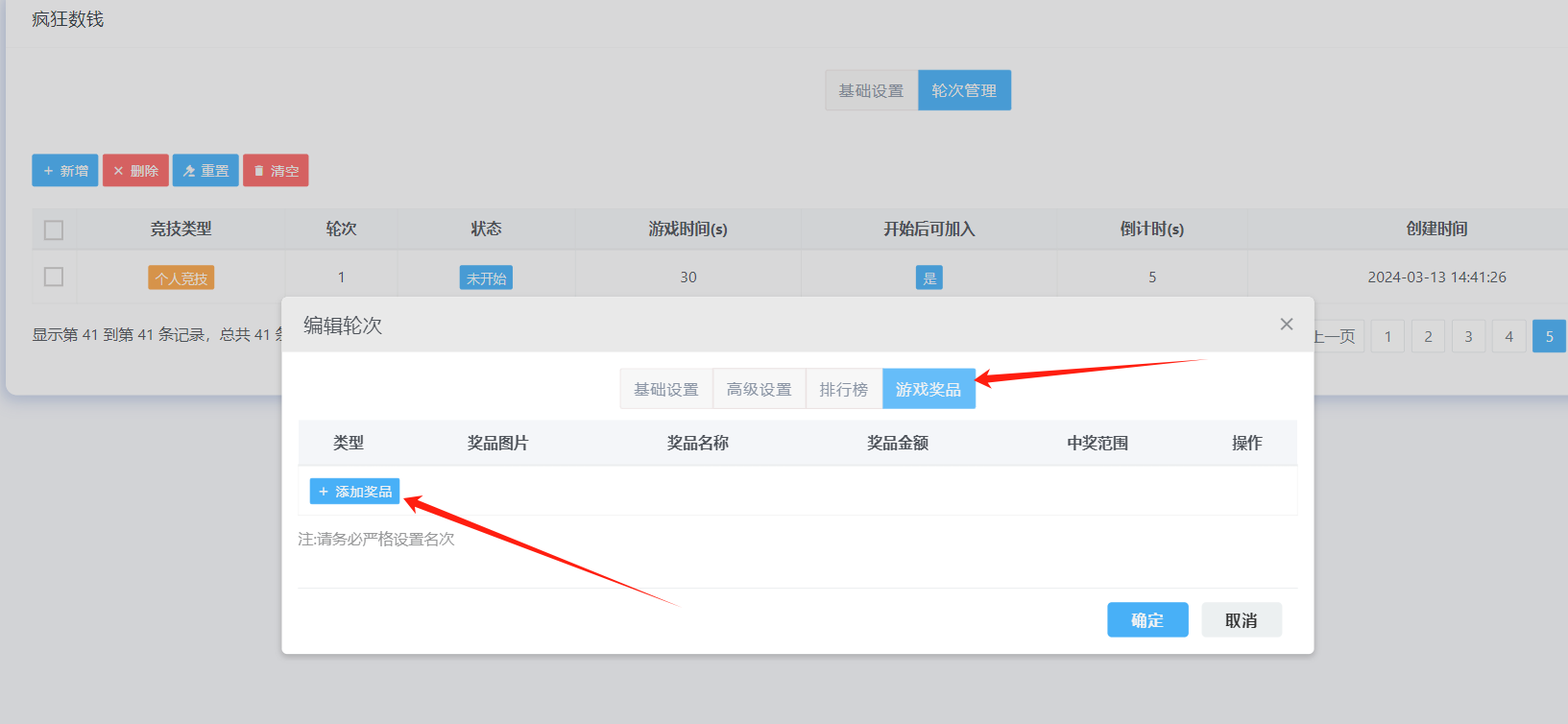Click the 中奖范围 column header
This screenshot has height=724, width=1568.
pyautogui.click(x=1098, y=443)
